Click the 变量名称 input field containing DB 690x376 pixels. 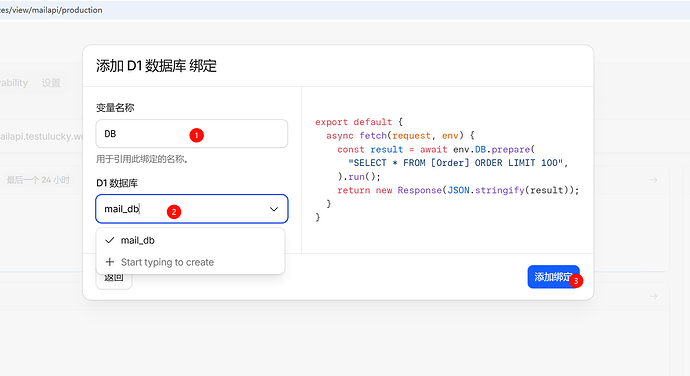click(x=191, y=134)
